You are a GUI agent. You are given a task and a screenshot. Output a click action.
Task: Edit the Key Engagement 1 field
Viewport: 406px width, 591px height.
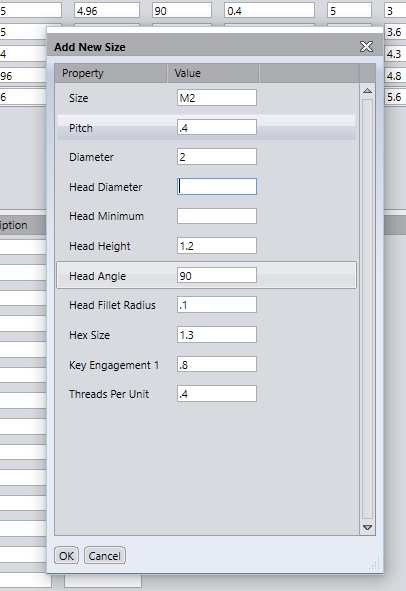click(x=217, y=364)
